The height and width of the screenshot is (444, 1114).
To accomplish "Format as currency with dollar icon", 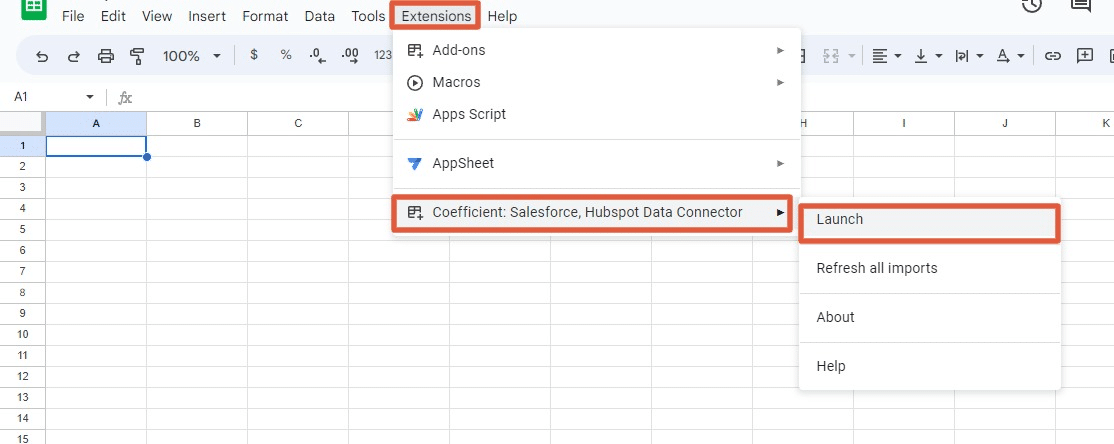I will (x=254, y=55).
